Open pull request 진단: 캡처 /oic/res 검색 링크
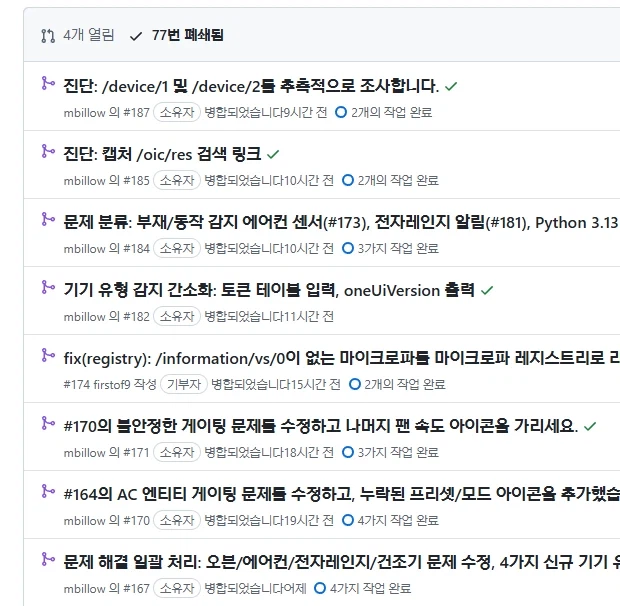This screenshot has height=606, width=620. [162, 154]
